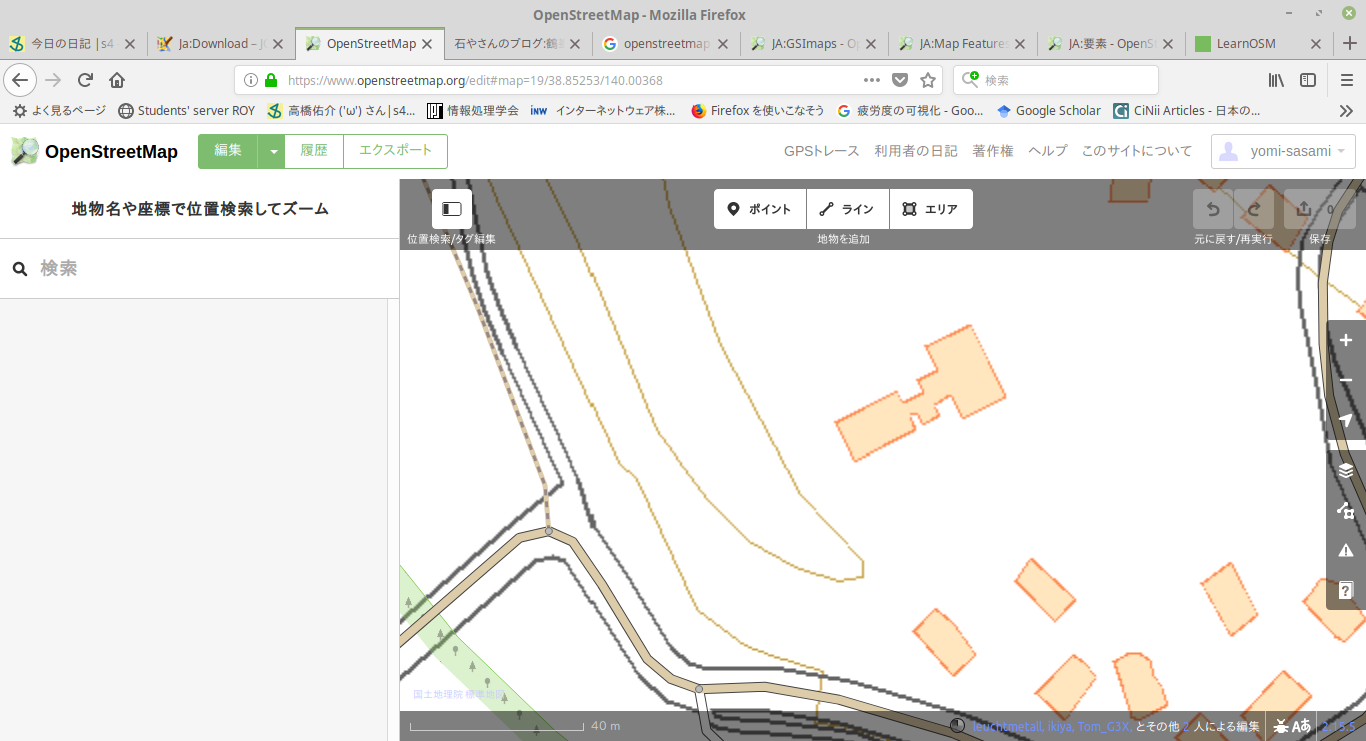
Task: Expand the 編集 dropdown arrow
Action: pos(272,151)
